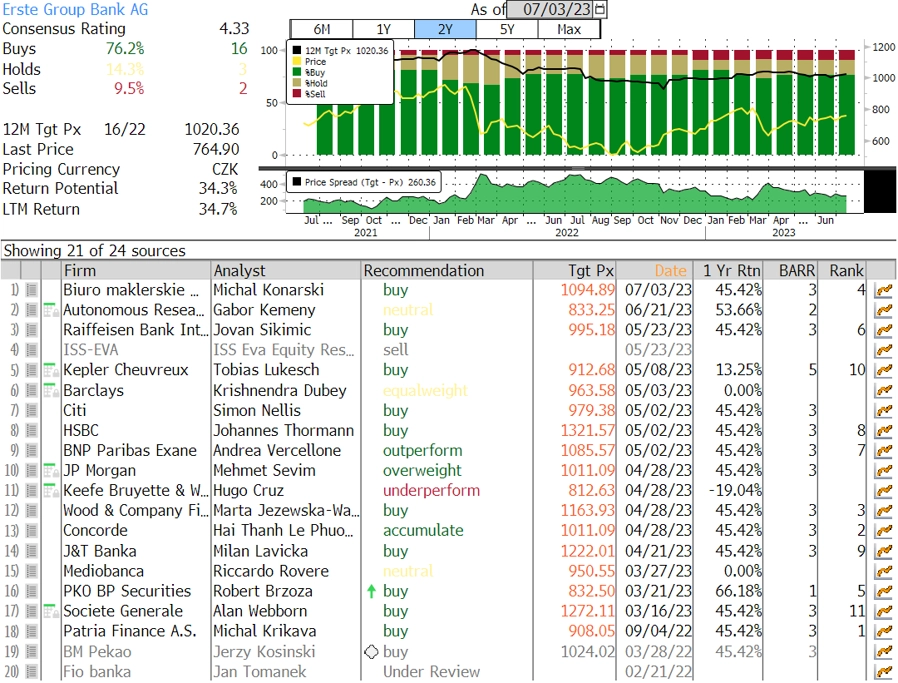Open the Erste Group Bank AG security link

coord(75,10)
